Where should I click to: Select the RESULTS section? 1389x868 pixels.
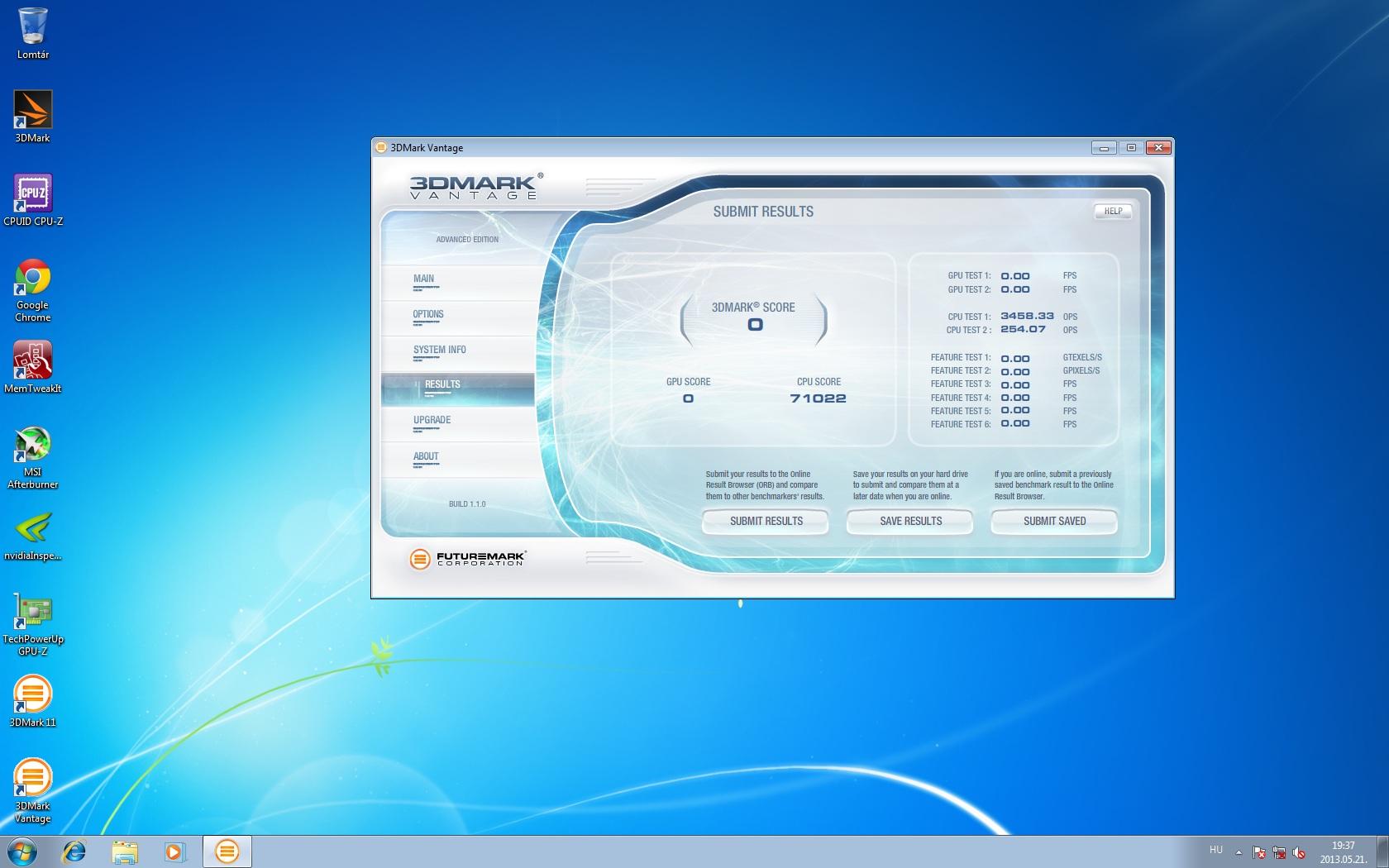(457, 389)
